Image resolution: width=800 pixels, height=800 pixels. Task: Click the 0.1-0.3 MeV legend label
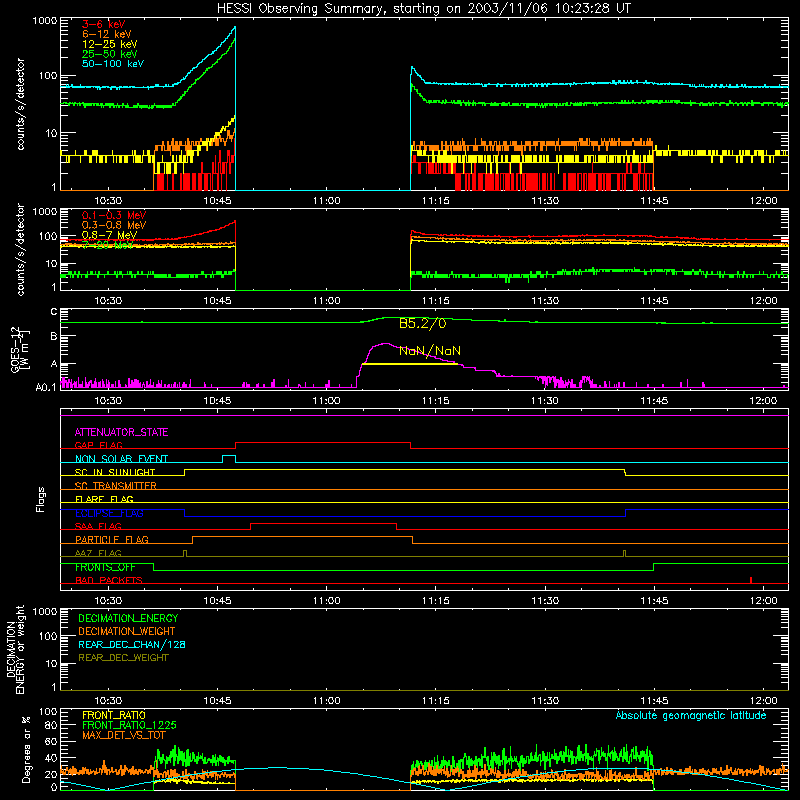114,215
